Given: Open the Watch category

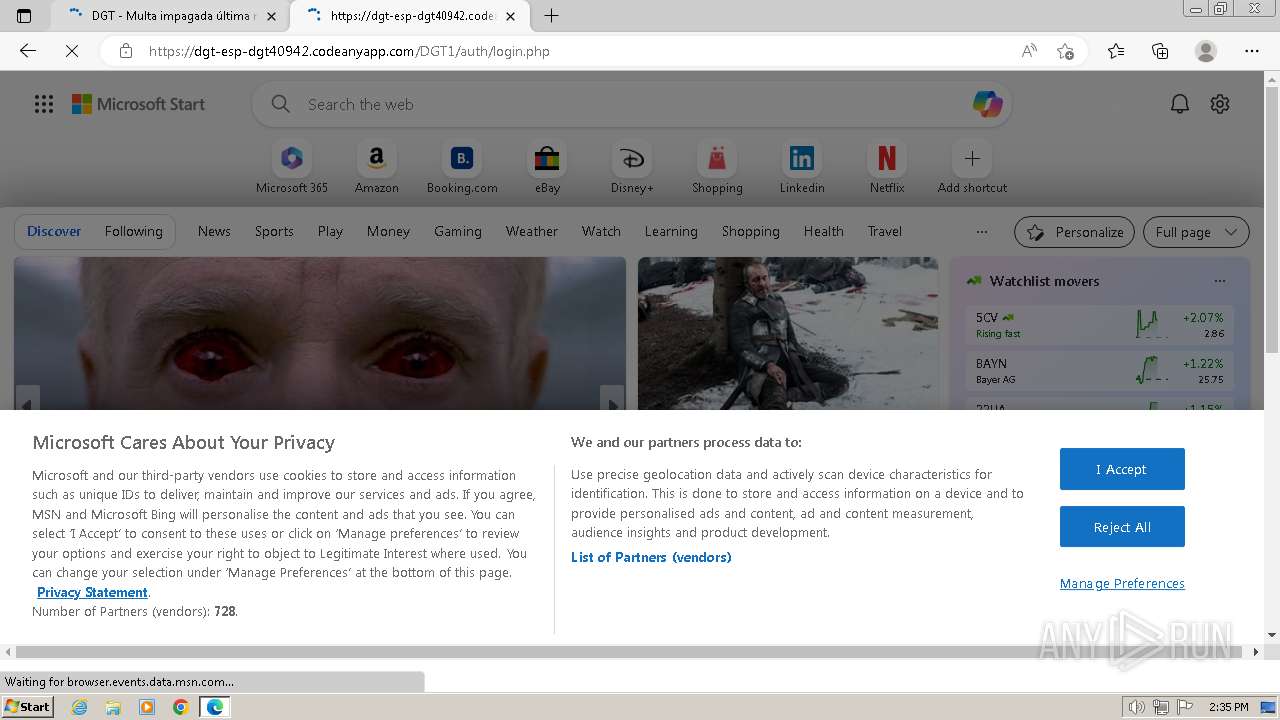Looking at the screenshot, I should (601, 231).
